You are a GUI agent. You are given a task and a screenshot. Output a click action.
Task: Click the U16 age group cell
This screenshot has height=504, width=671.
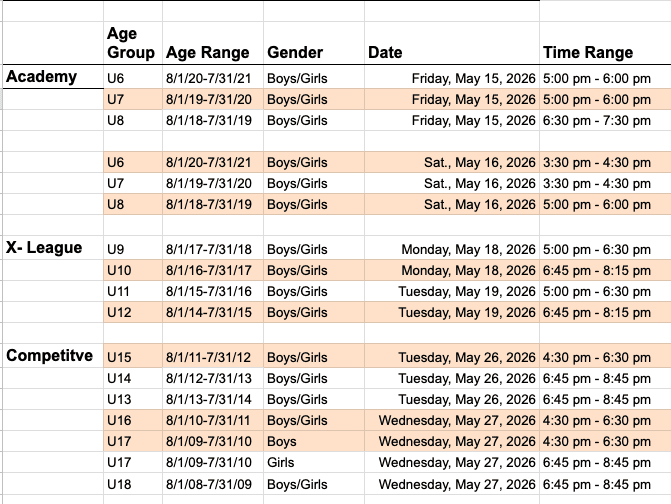pyautogui.click(x=121, y=421)
